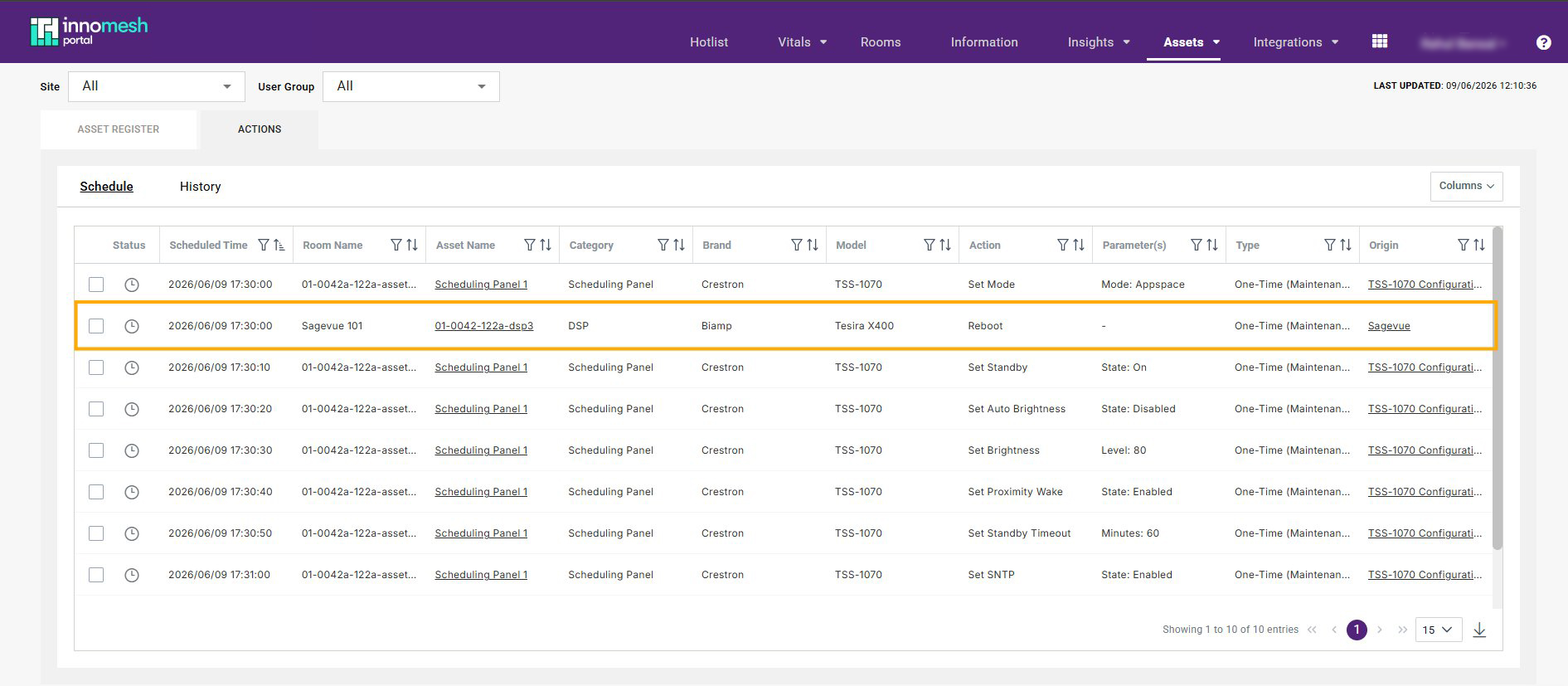Viewport: 1568px width, 686px height.
Task: Filter the Room Name column
Action: coord(396,245)
